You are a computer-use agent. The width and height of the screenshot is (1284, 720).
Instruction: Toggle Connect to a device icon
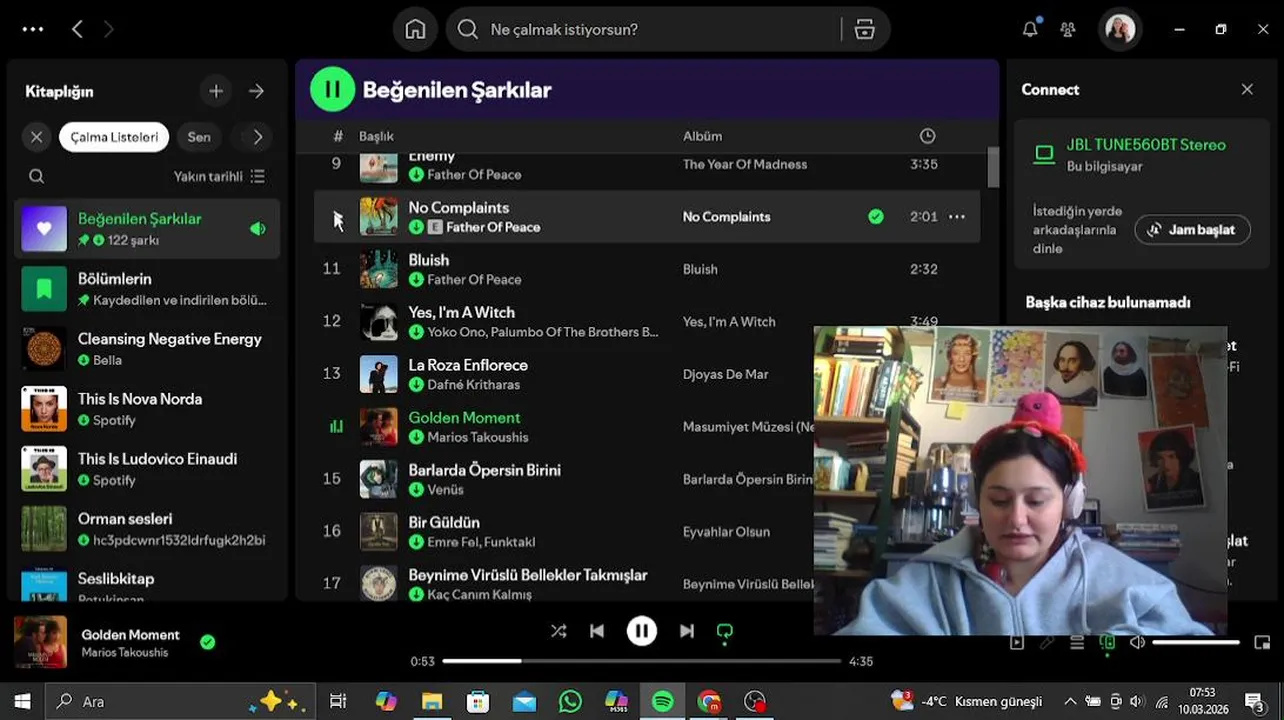tap(1107, 643)
